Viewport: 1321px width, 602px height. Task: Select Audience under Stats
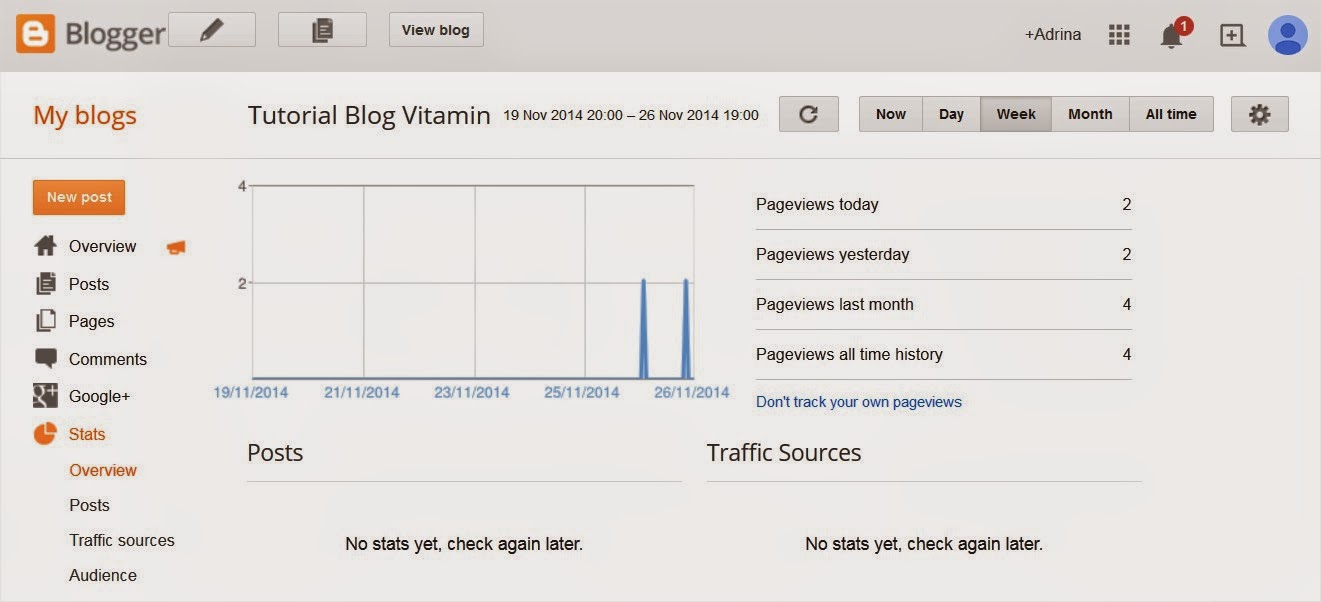pyautogui.click(x=103, y=575)
